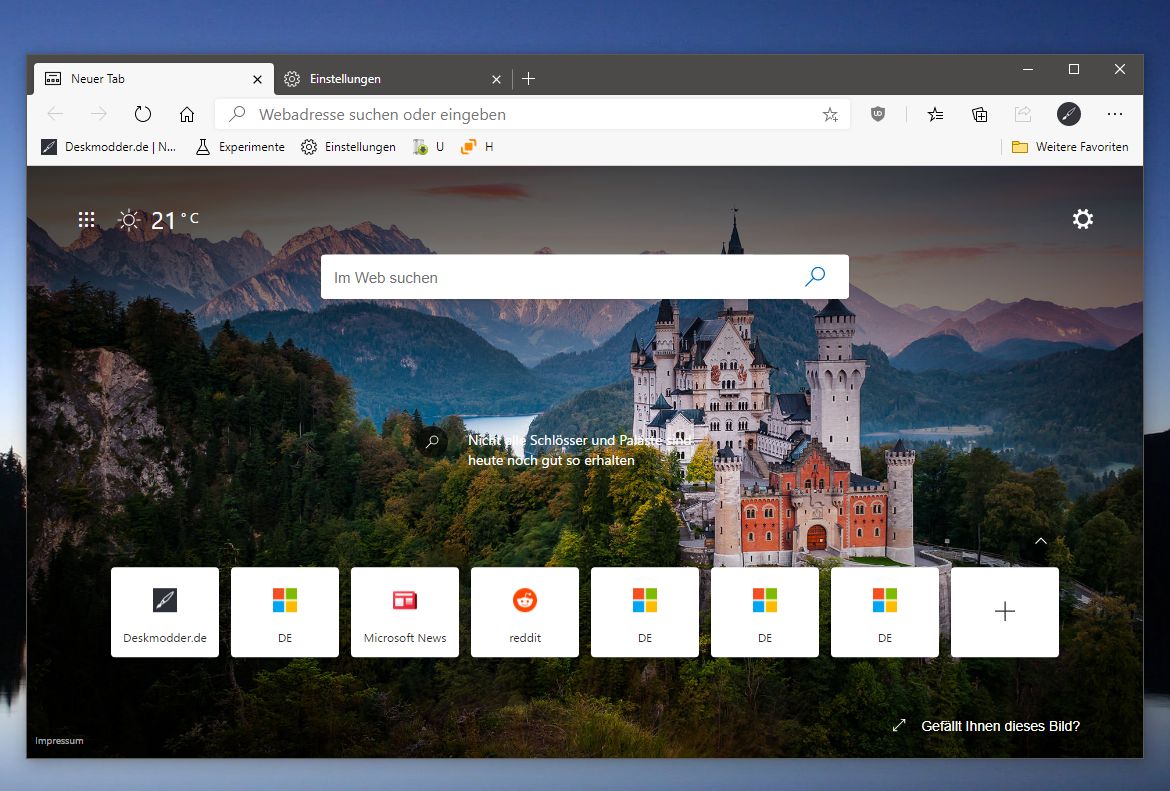Click the Impressum link
Image resolution: width=1170 pixels, height=791 pixels.
59,741
